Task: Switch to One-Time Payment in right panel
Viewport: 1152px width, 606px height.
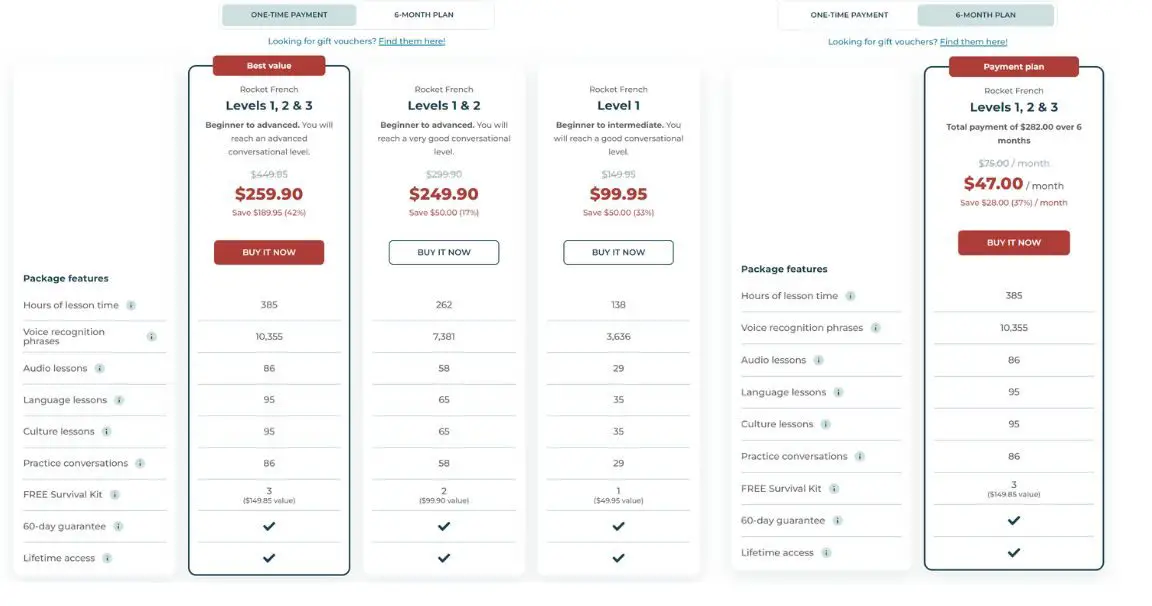Action: click(849, 15)
